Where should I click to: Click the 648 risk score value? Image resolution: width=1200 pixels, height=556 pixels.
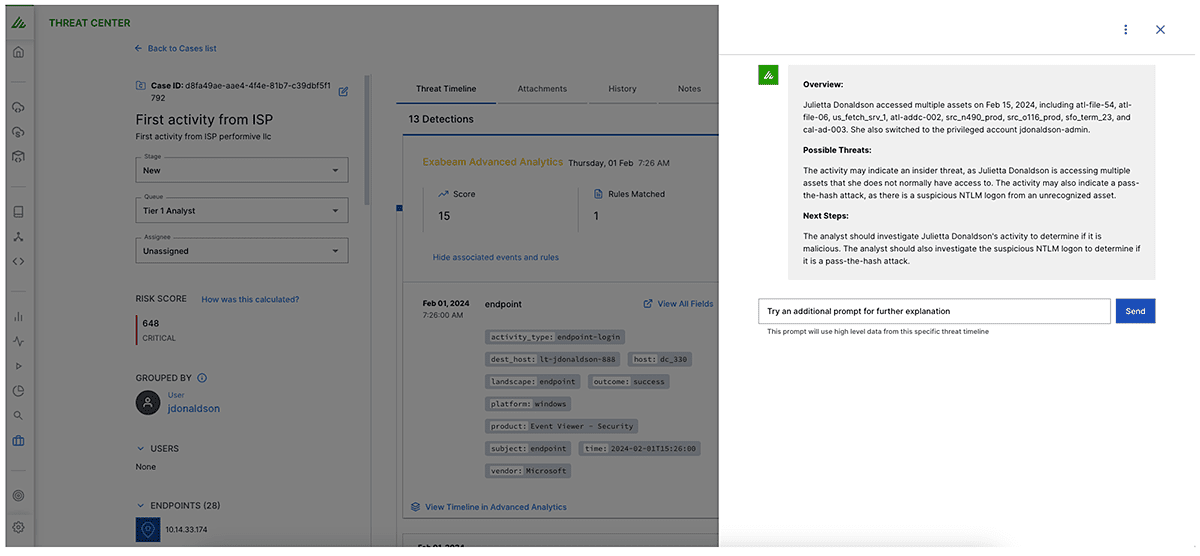click(151, 323)
